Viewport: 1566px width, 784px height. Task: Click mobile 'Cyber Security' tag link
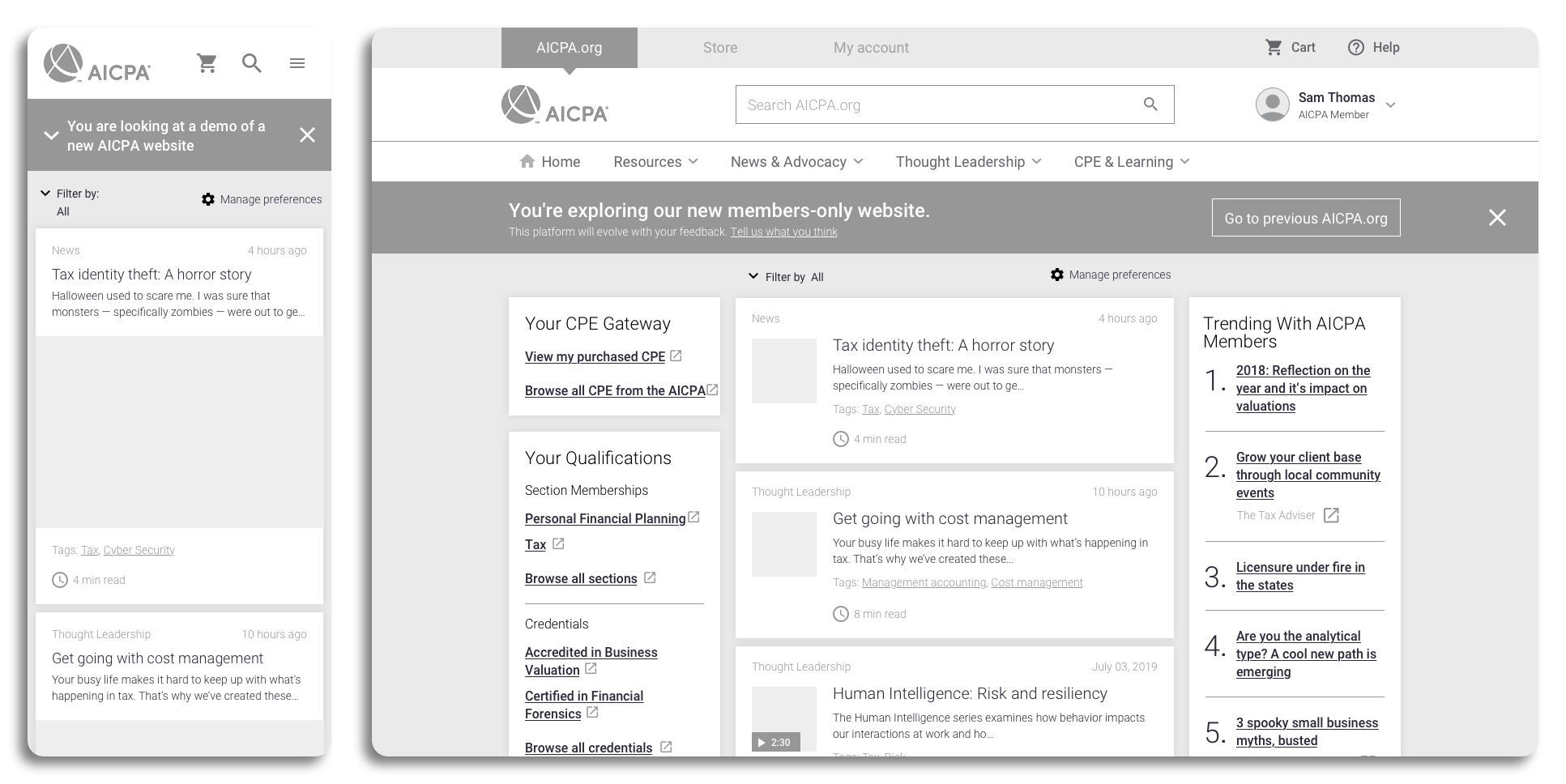point(139,550)
